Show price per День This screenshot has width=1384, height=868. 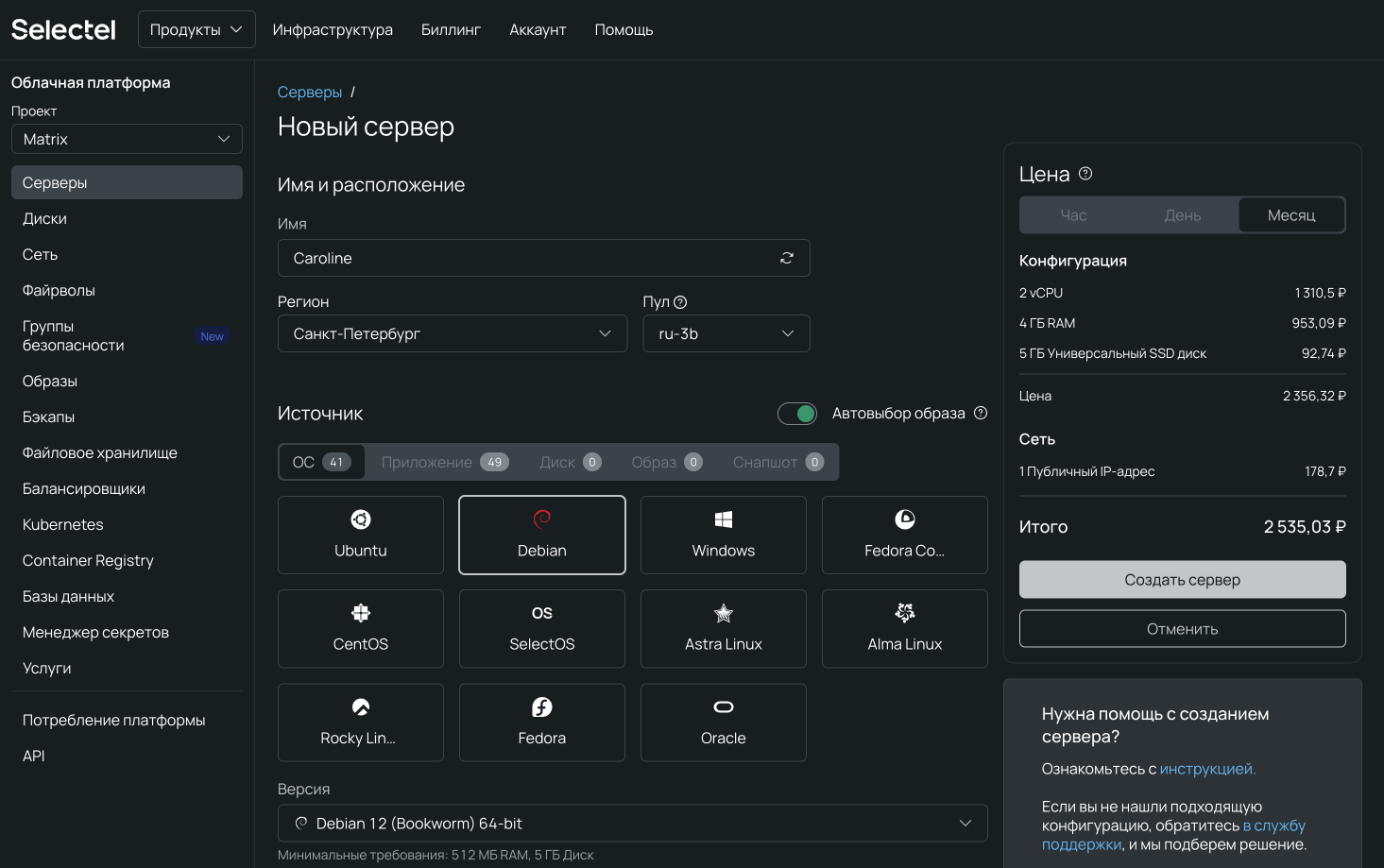(1183, 215)
